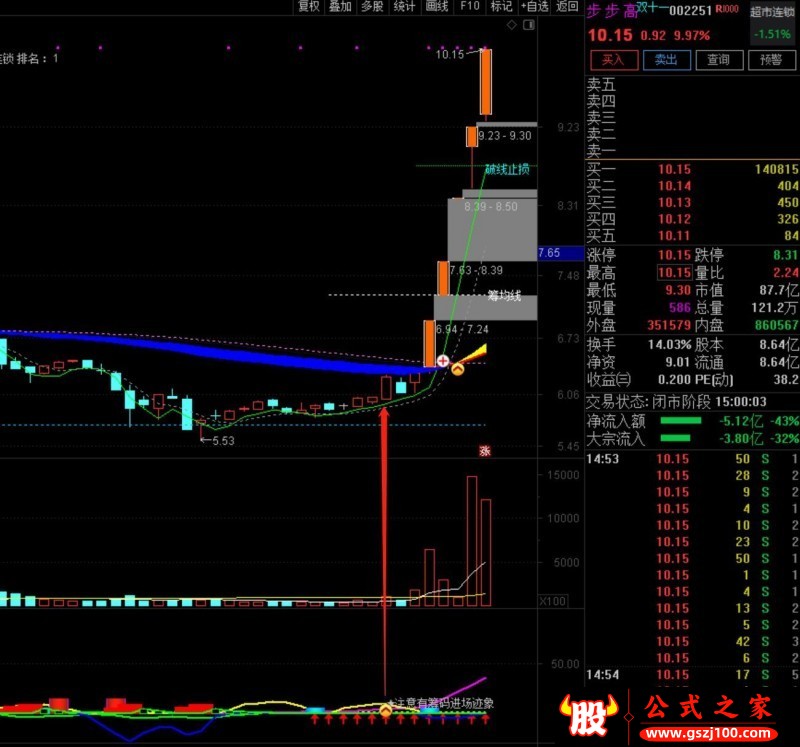Screen dimensions: 800x747
Task: Click the 股 bull logo
Action: [590, 716]
